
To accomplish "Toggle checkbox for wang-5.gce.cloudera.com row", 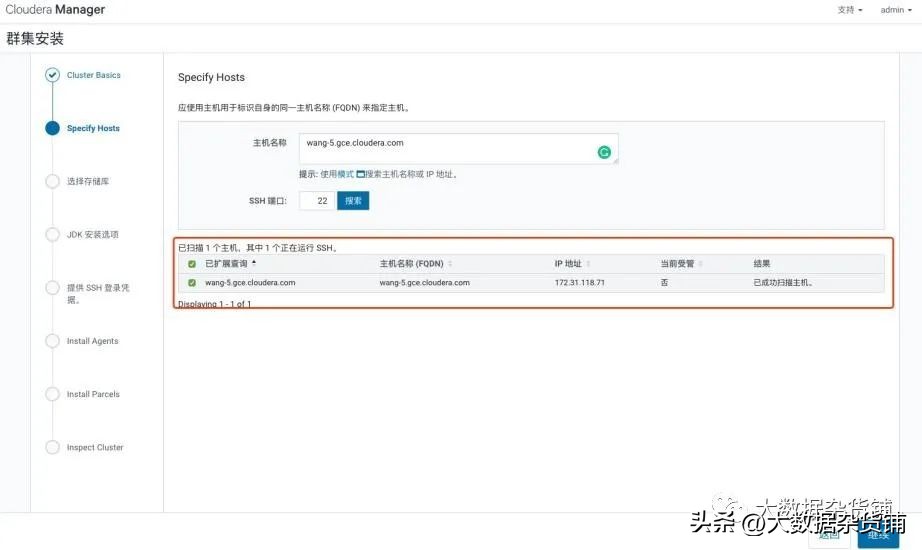I will [x=192, y=283].
